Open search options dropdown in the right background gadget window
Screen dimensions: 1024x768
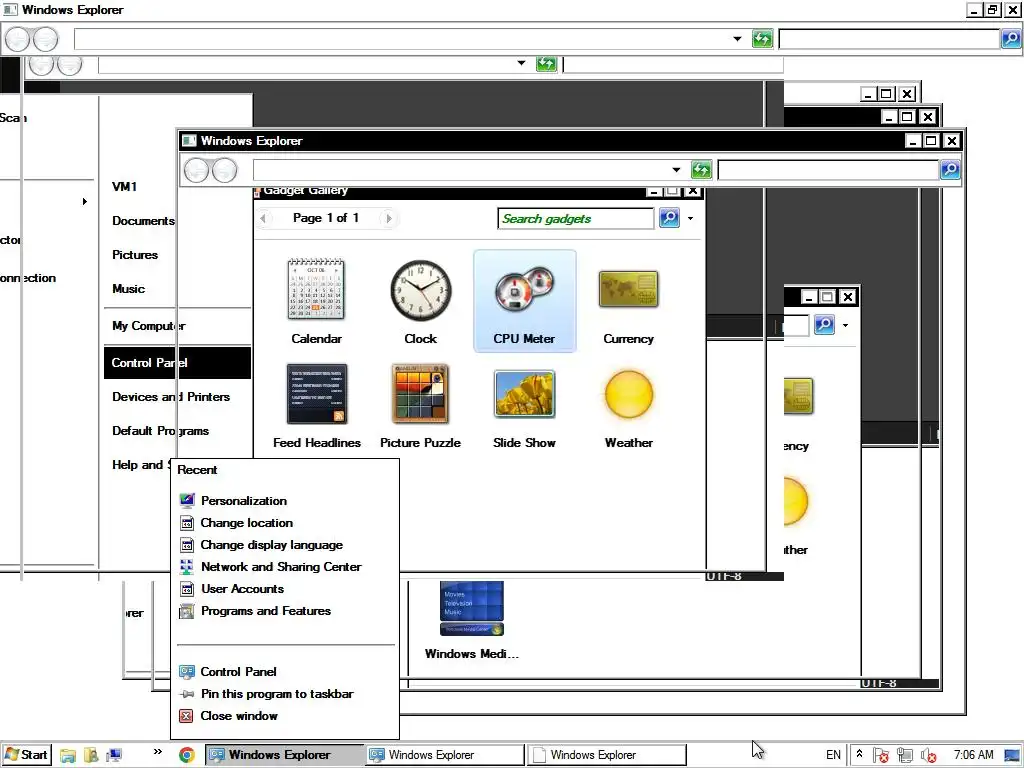coord(846,325)
